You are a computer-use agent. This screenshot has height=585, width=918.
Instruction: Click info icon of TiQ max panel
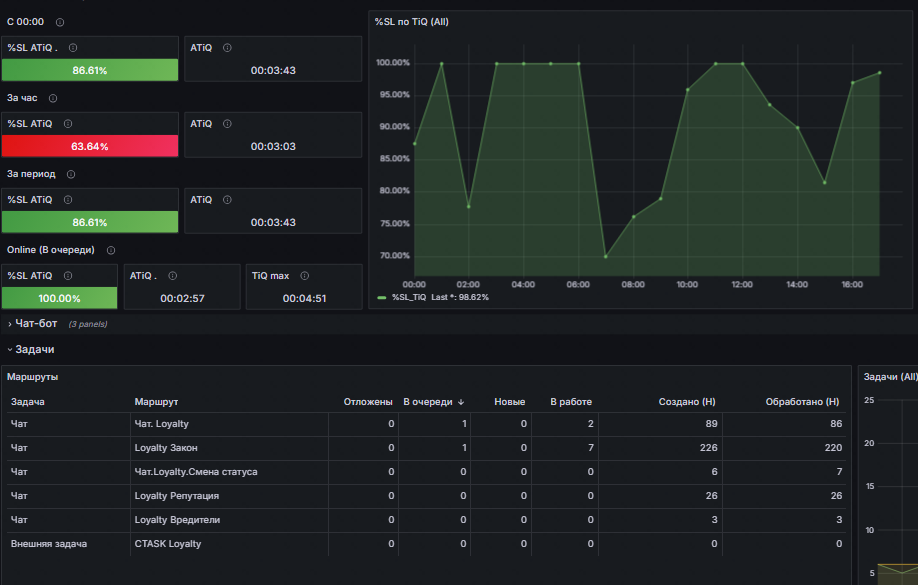tap(304, 276)
